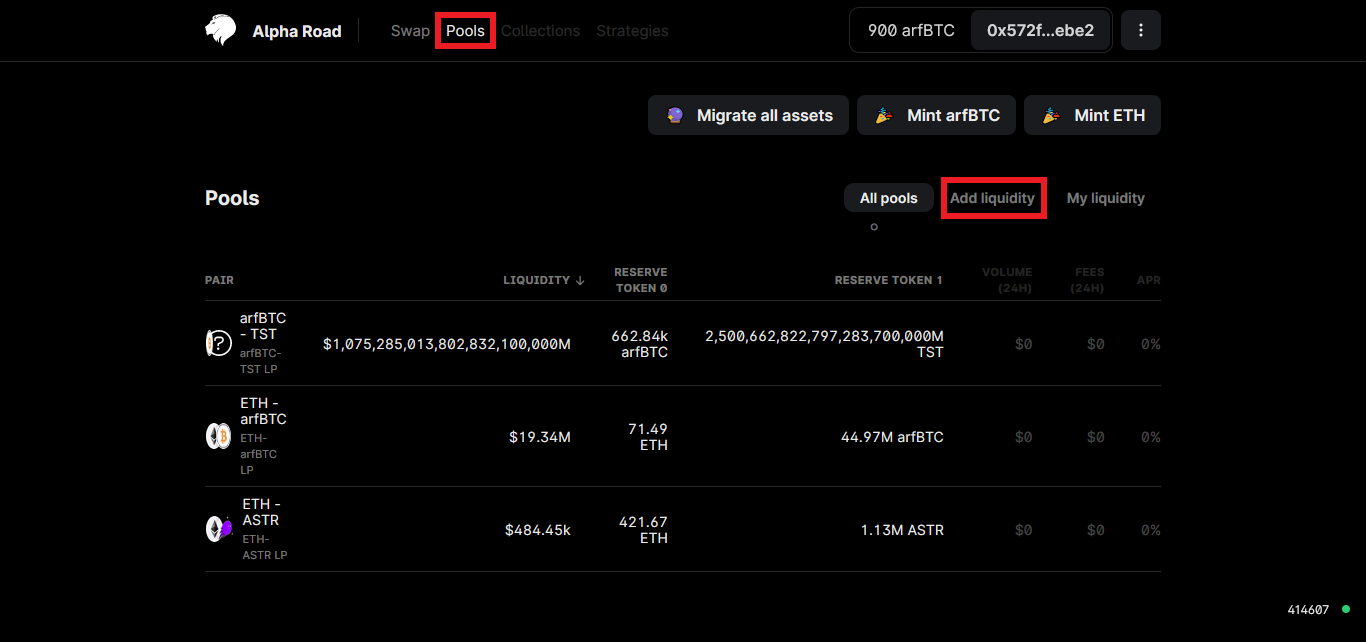The height and width of the screenshot is (642, 1366).
Task: Switch to the All pools filter
Action: (888, 198)
